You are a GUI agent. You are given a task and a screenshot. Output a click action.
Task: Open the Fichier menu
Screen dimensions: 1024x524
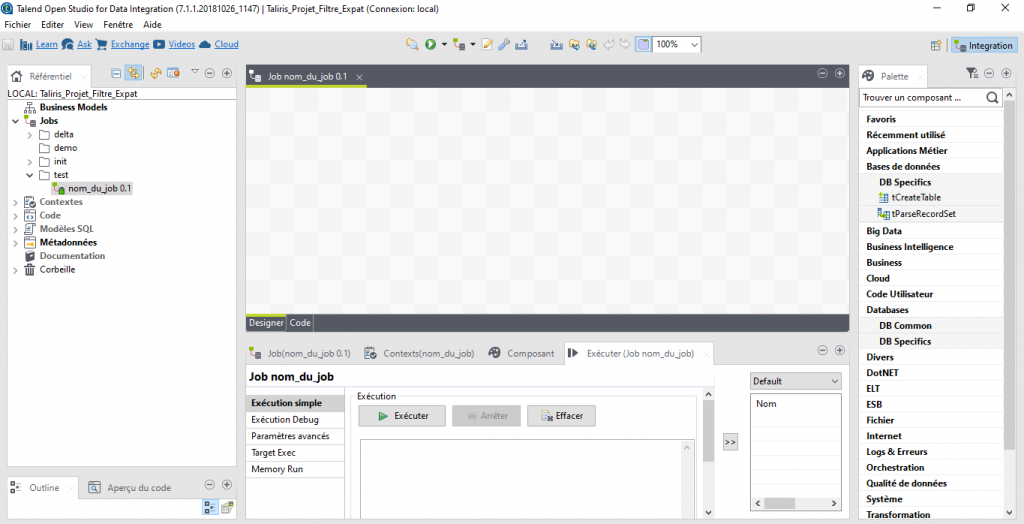point(18,25)
